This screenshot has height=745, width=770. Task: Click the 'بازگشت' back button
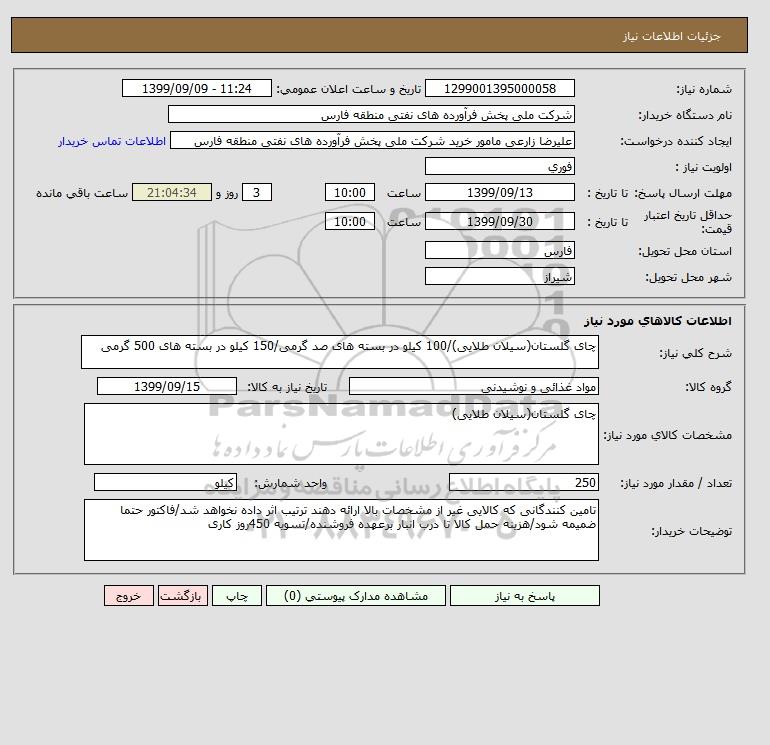click(183, 596)
